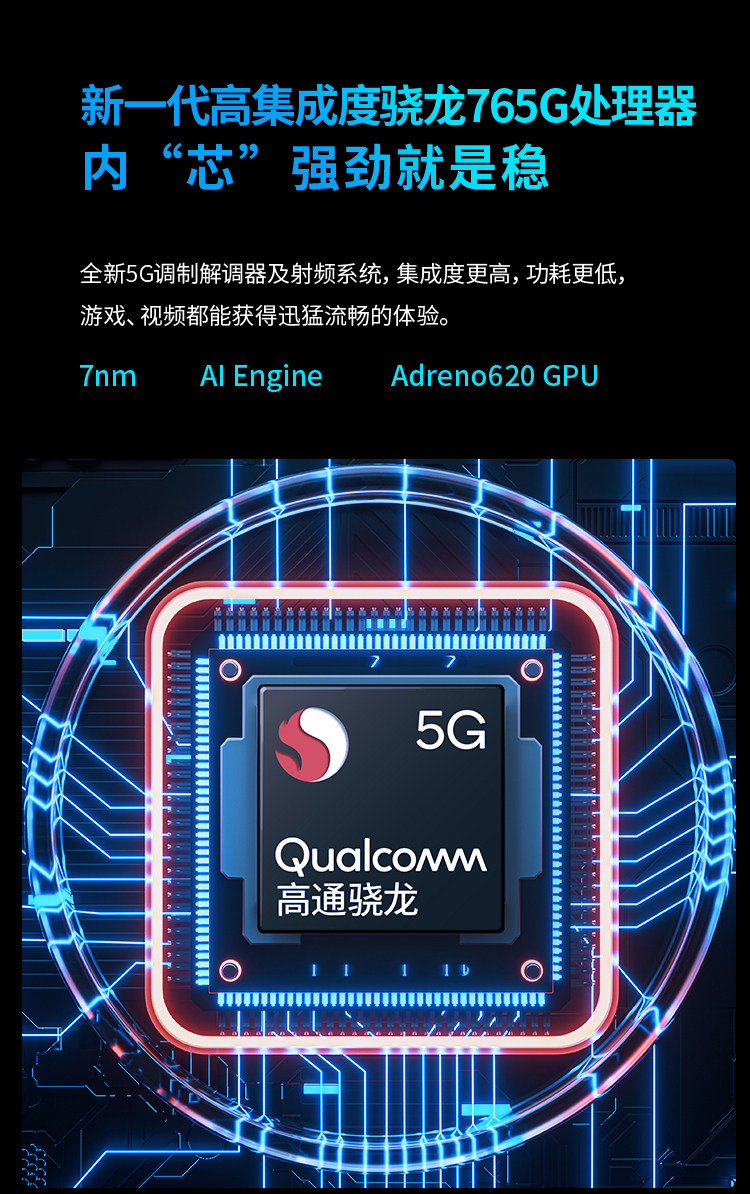Image resolution: width=750 pixels, height=1194 pixels.
Task: Click the blue pin row below the chip
Action: (x=381, y=999)
